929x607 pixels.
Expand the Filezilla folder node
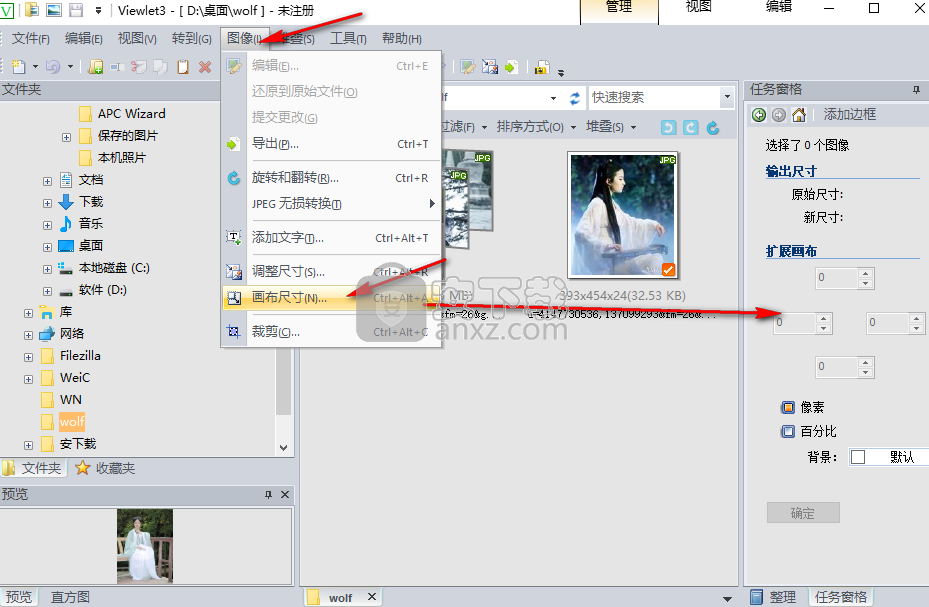coord(28,357)
